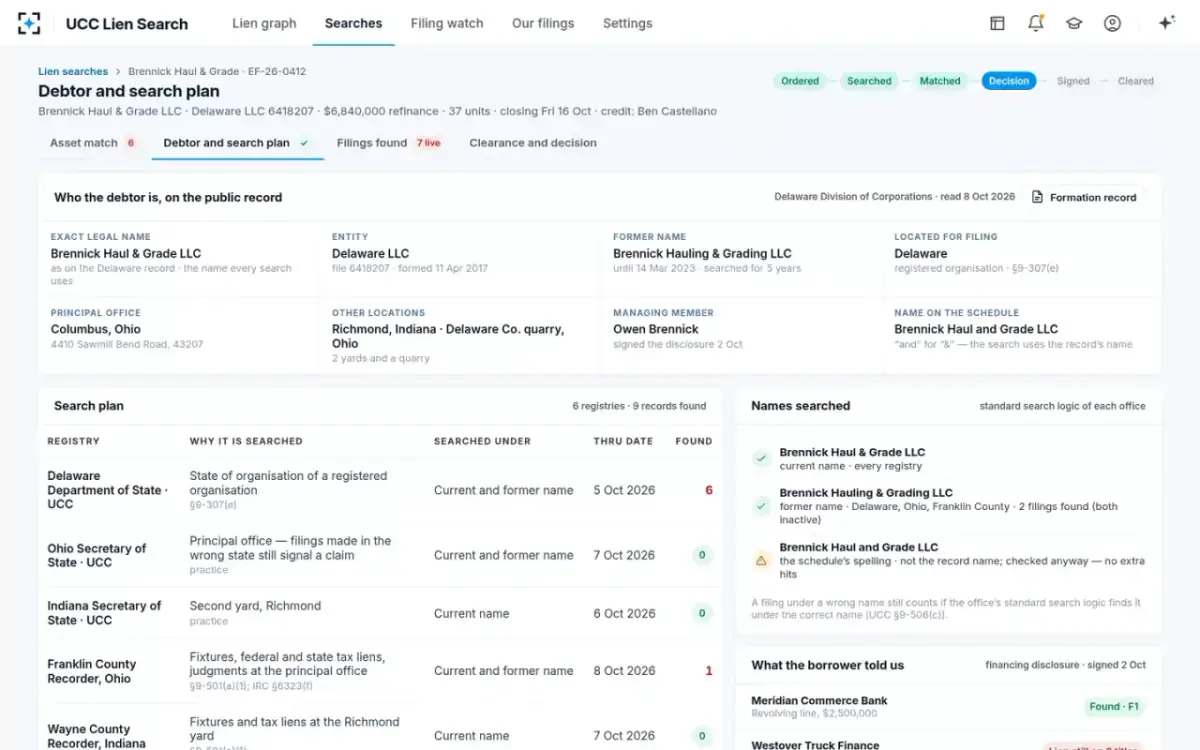Click the Brennick Haul & Grade · EF-26-0412 breadcrumb
The image size is (1200, 750).
click(217, 71)
